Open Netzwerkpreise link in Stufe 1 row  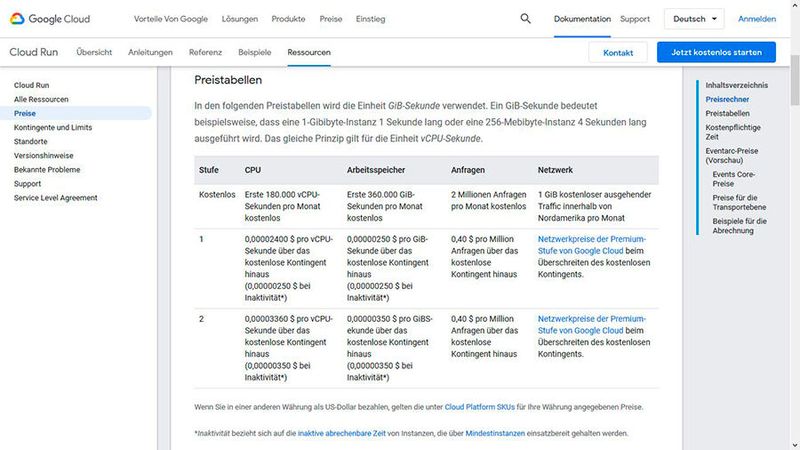click(x=591, y=245)
